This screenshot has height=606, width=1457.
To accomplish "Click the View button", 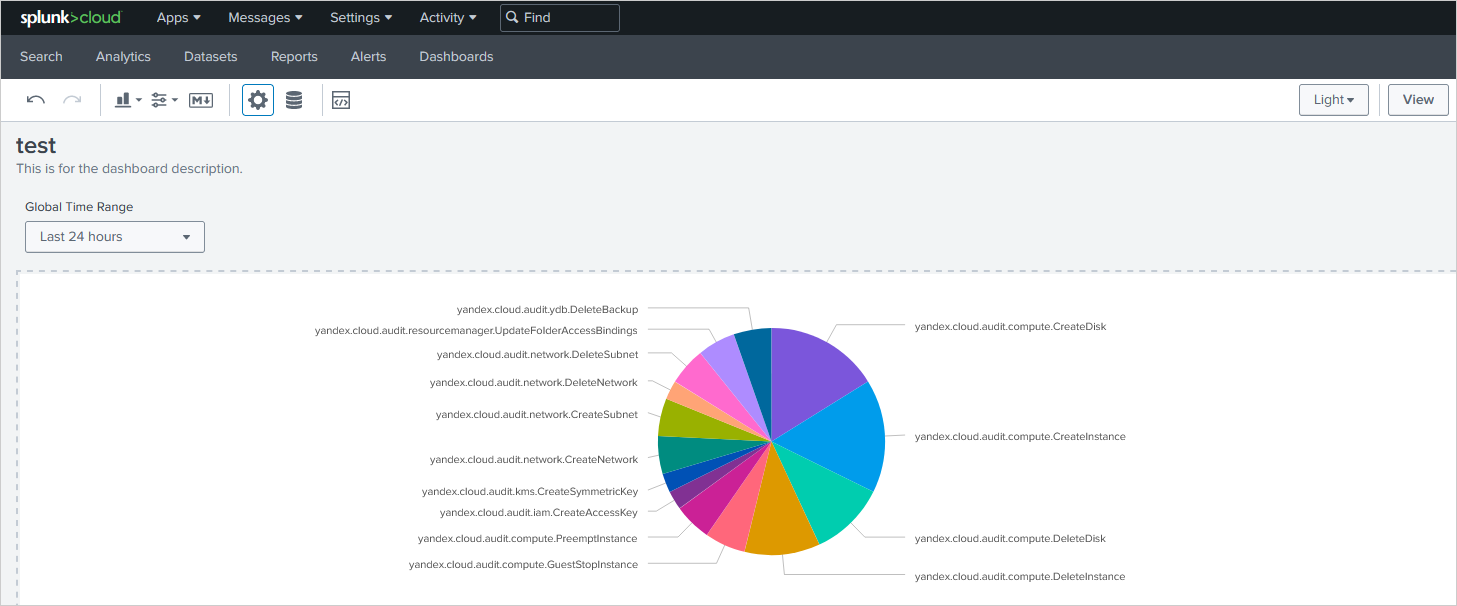I will (1418, 100).
